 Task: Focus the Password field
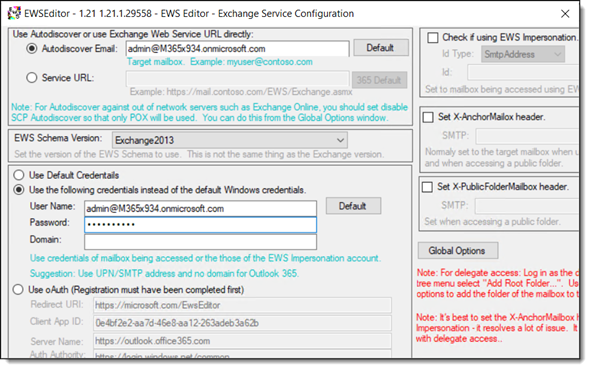pyautogui.click(x=200, y=225)
